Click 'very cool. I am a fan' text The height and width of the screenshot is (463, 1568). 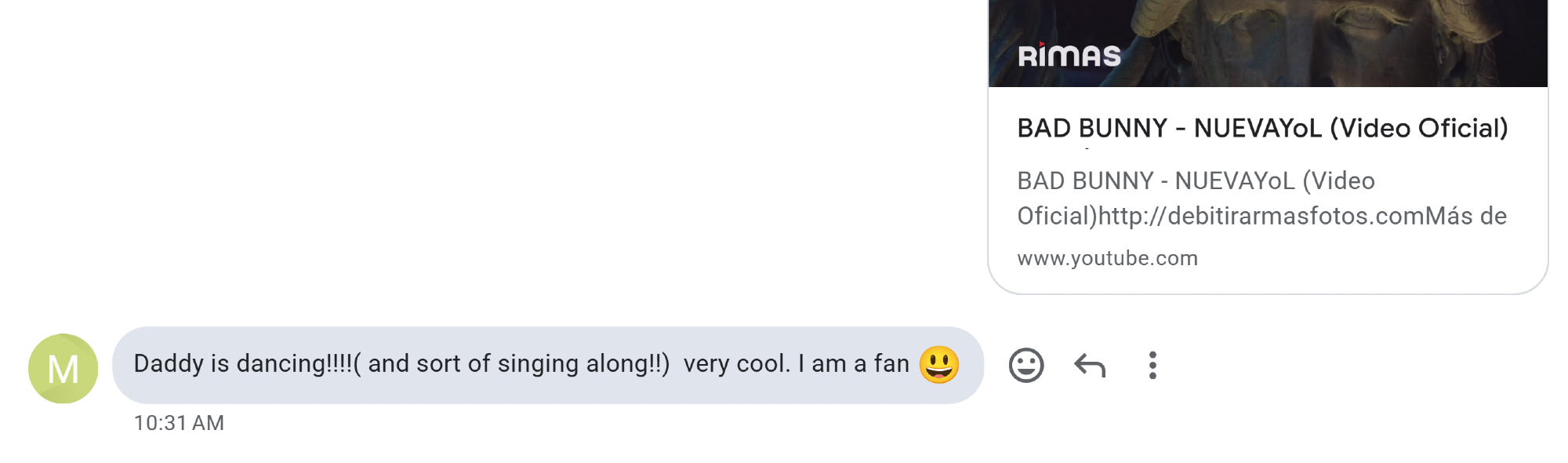796,363
